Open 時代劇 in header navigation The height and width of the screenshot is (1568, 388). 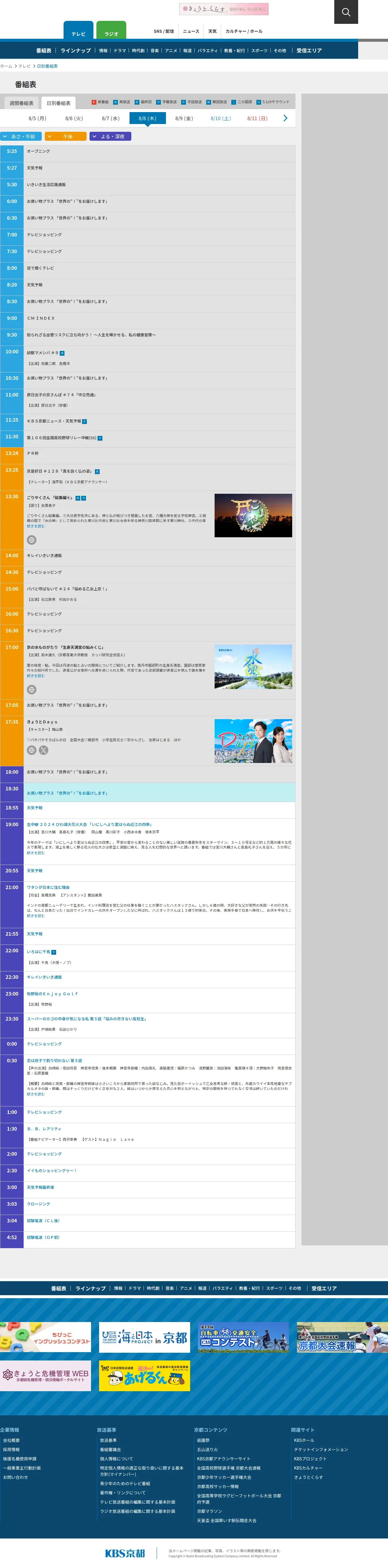(138, 50)
